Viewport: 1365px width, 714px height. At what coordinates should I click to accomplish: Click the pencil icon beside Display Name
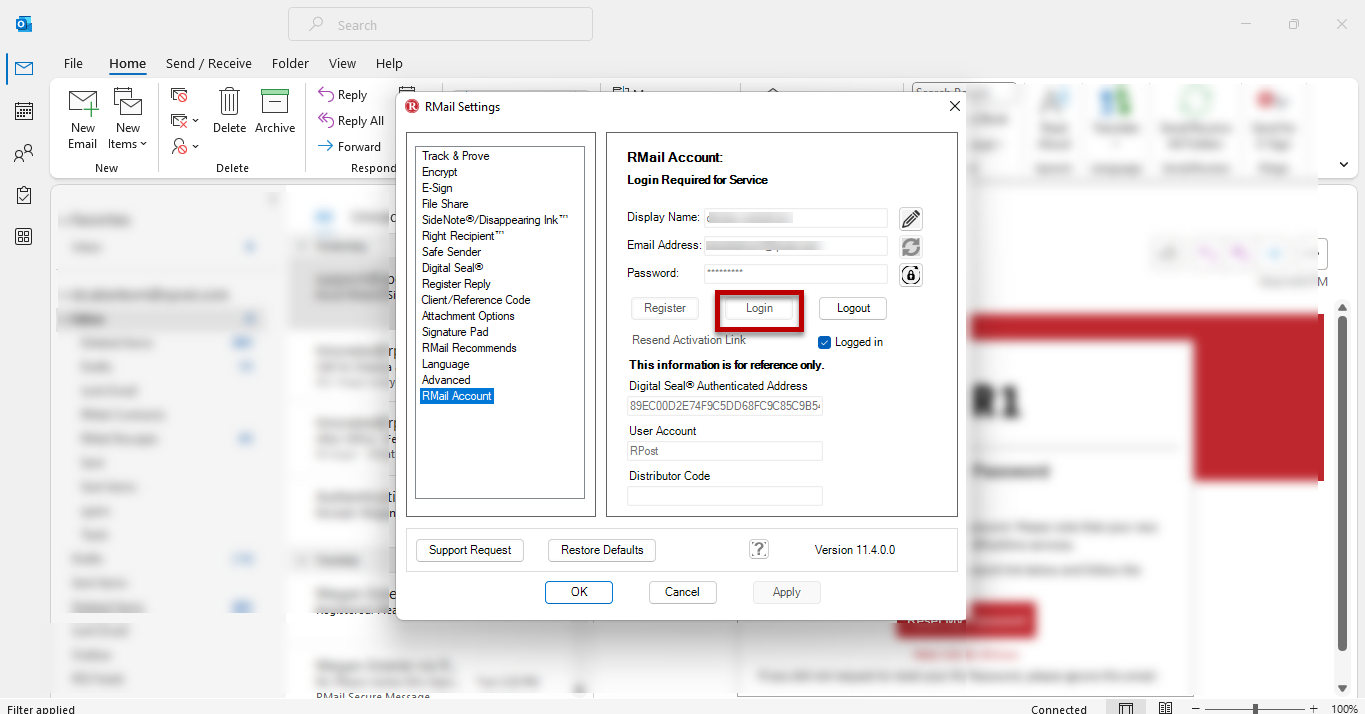click(910, 219)
